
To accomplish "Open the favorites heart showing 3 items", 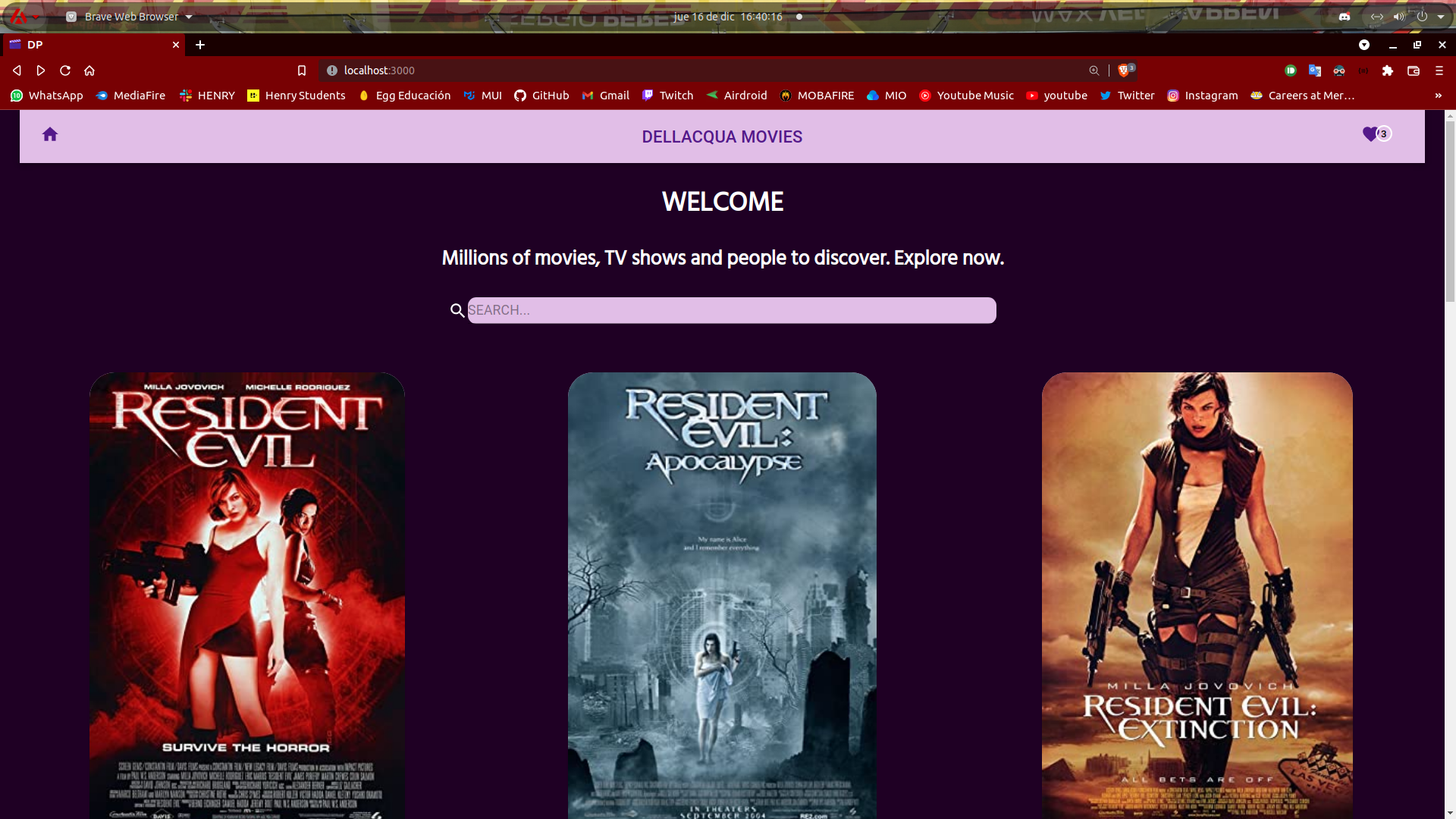I will click(1370, 134).
